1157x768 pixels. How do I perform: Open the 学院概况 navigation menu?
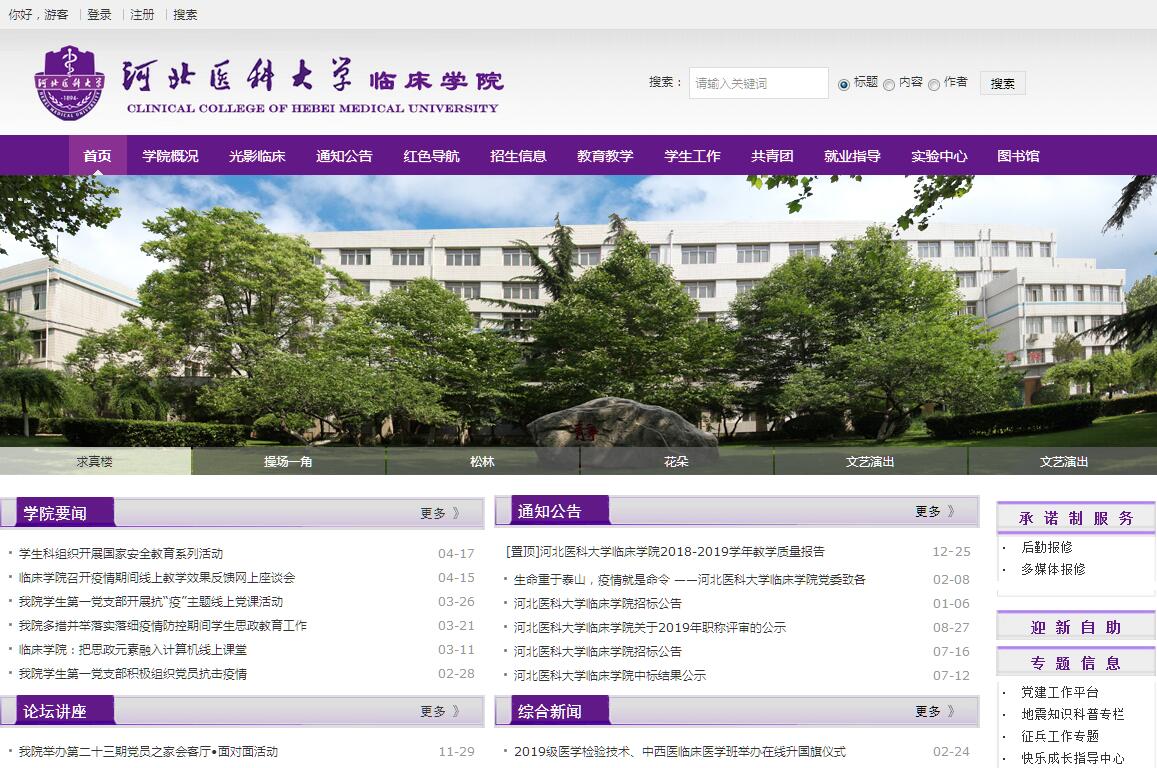point(170,156)
